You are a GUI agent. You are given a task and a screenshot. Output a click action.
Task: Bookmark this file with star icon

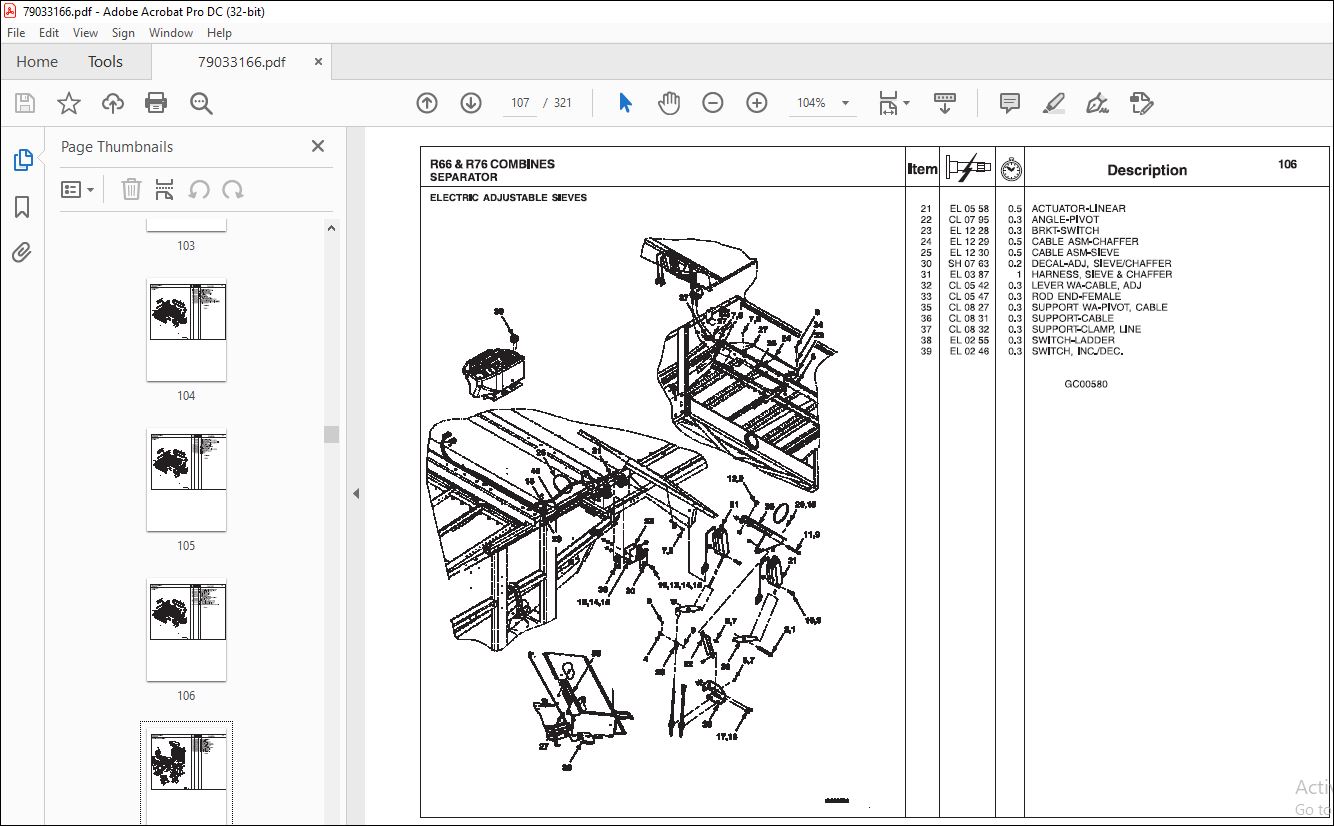(69, 103)
